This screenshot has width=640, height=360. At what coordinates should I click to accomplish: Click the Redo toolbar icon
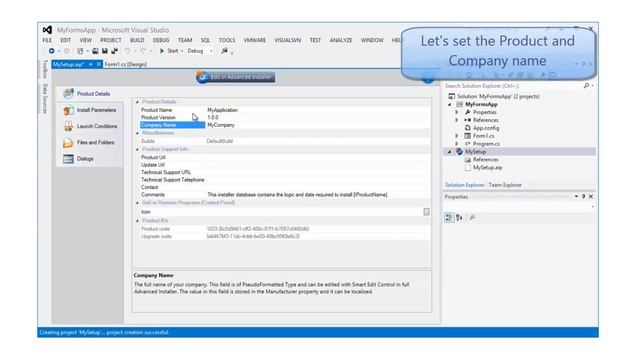tap(142, 51)
